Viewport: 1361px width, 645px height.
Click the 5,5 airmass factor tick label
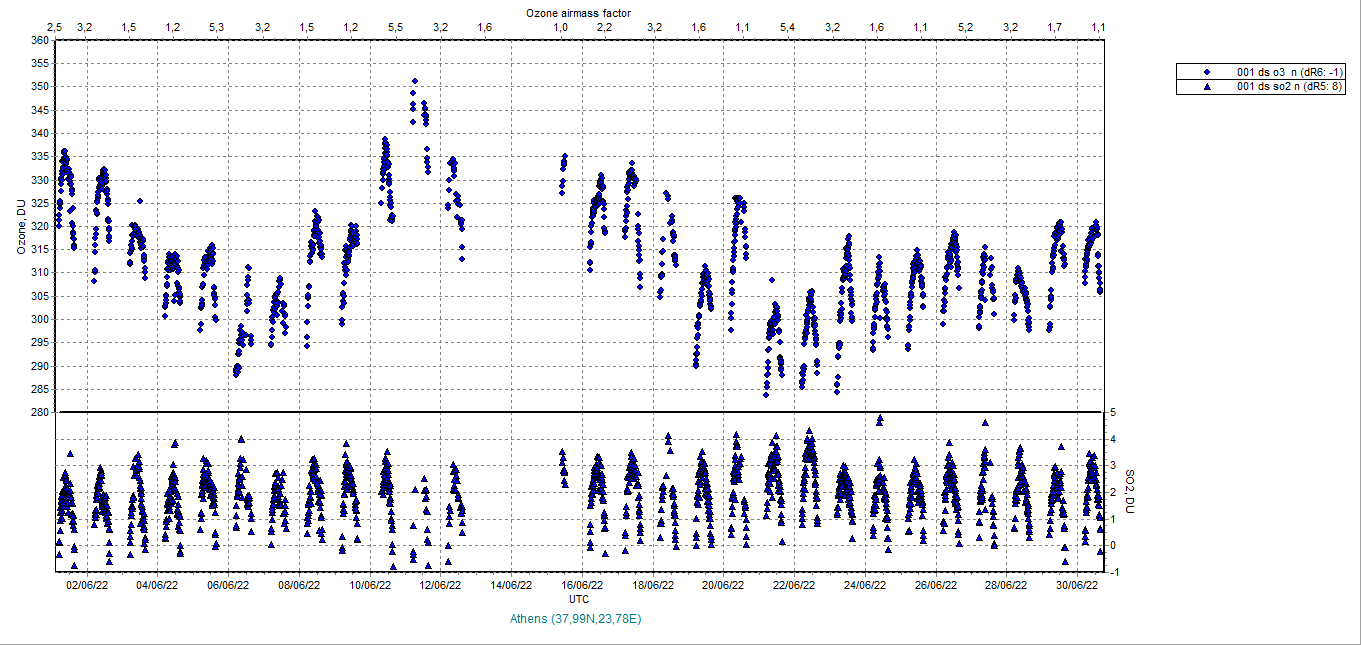click(x=395, y=26)
